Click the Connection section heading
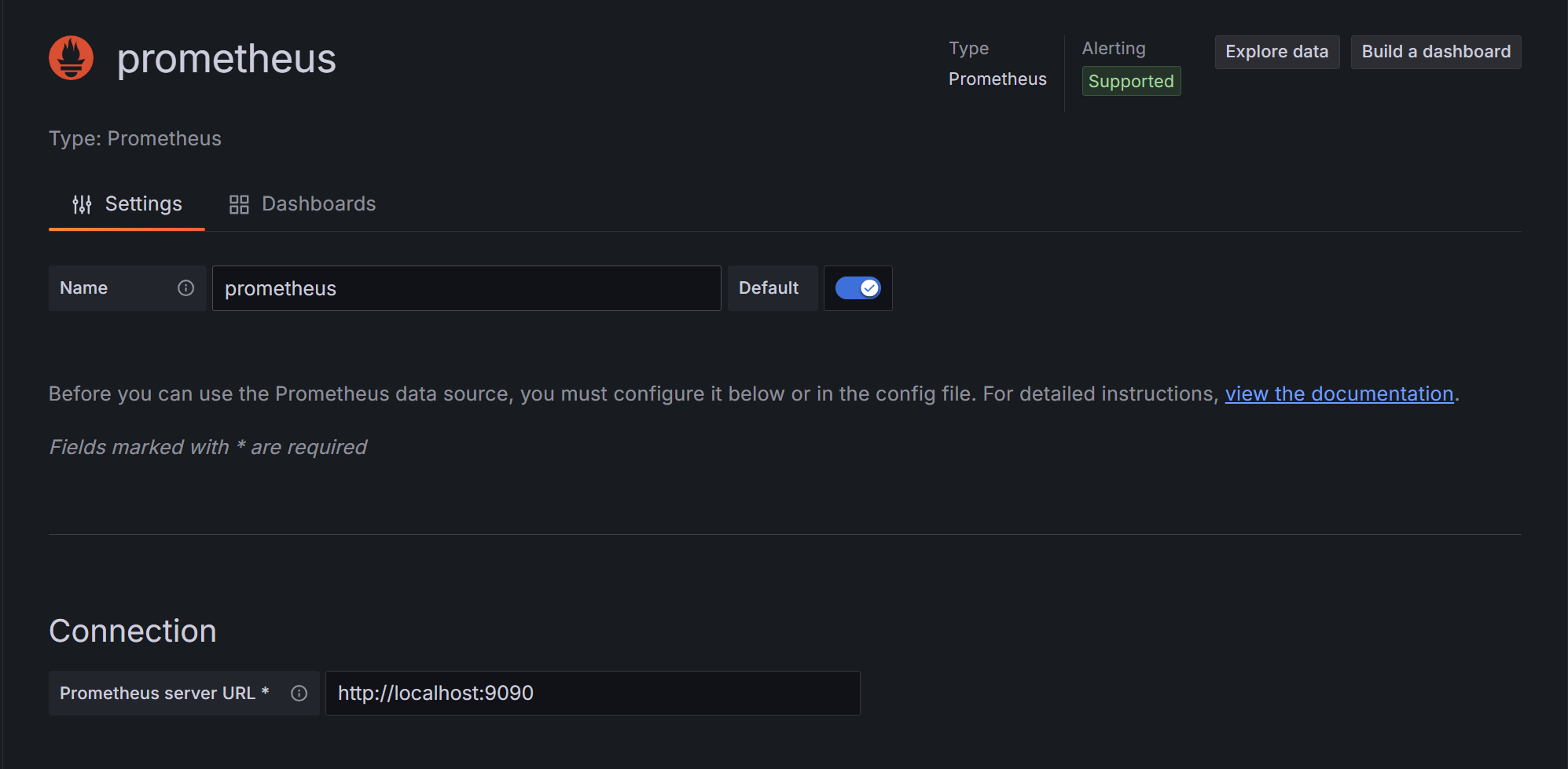 point(133,631)
